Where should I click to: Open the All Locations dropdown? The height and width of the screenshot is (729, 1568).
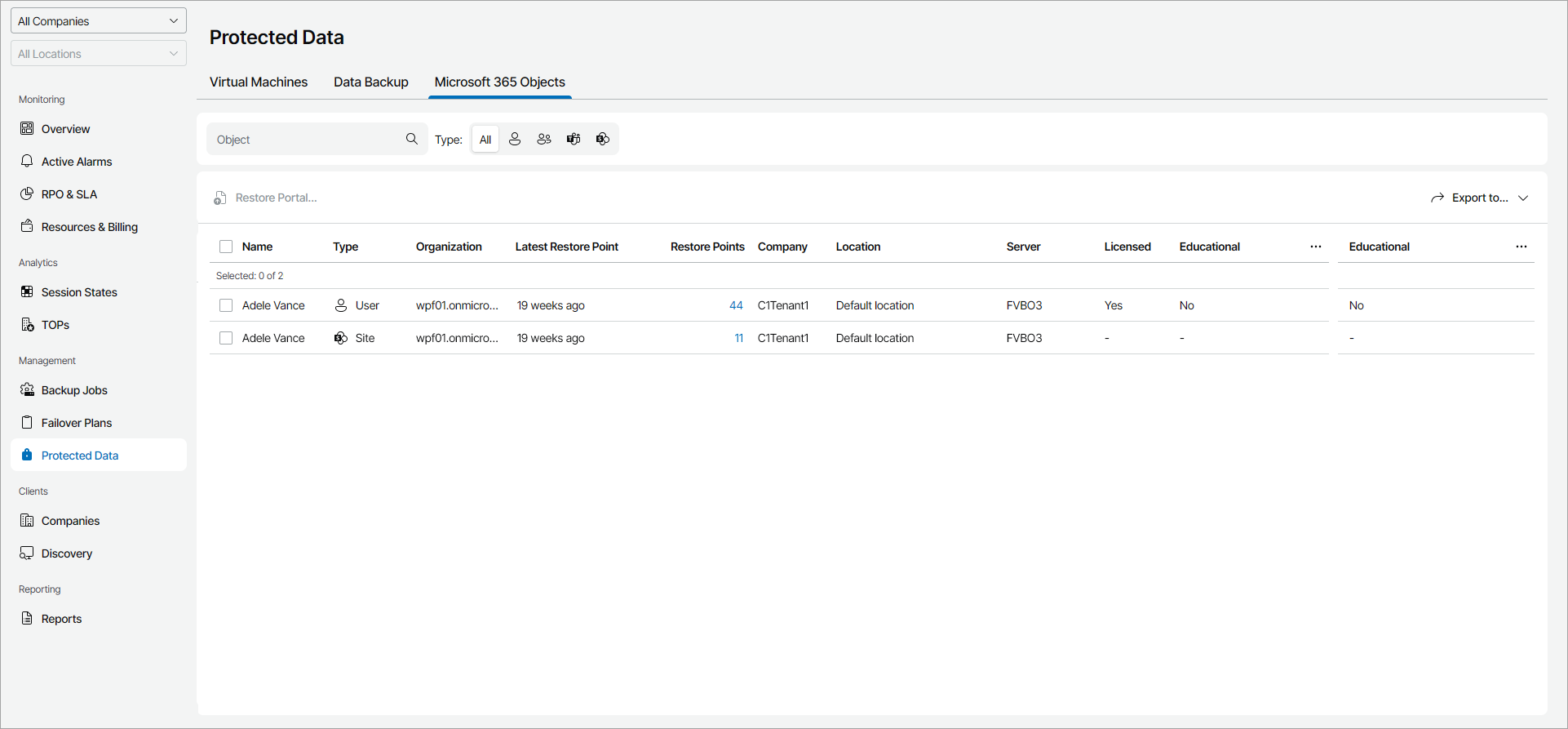point(99,54)
